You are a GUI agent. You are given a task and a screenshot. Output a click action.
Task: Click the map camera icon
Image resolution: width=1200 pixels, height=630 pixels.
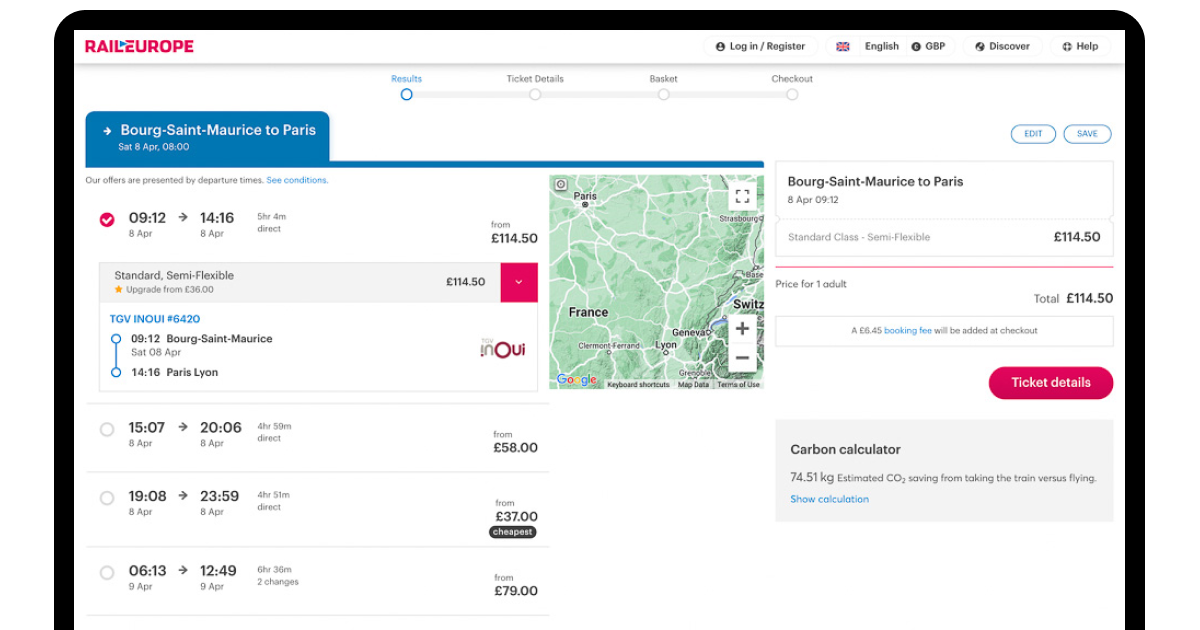[x=561, y=185]
